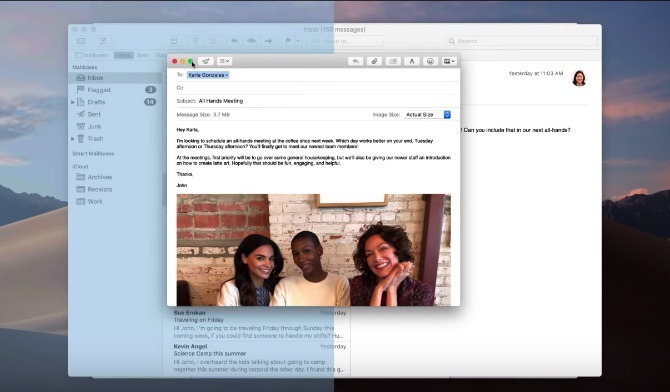
Task: Click the Archive icon in main Mail toolbar
Action: pos(173,41)
